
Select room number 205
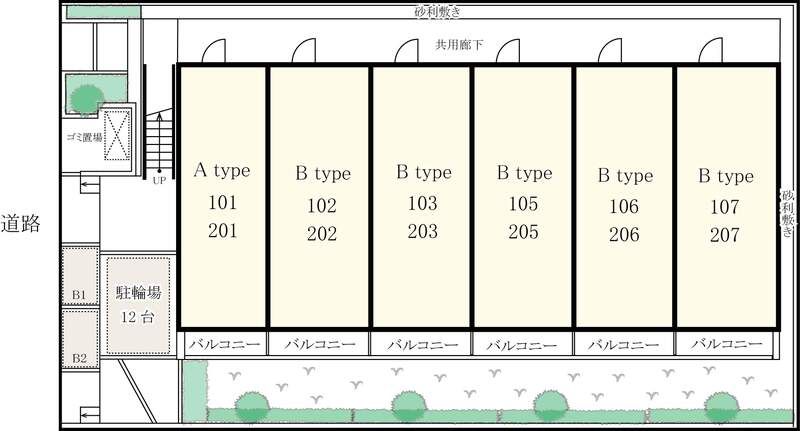pyautogui.click(x=523, y=232)
